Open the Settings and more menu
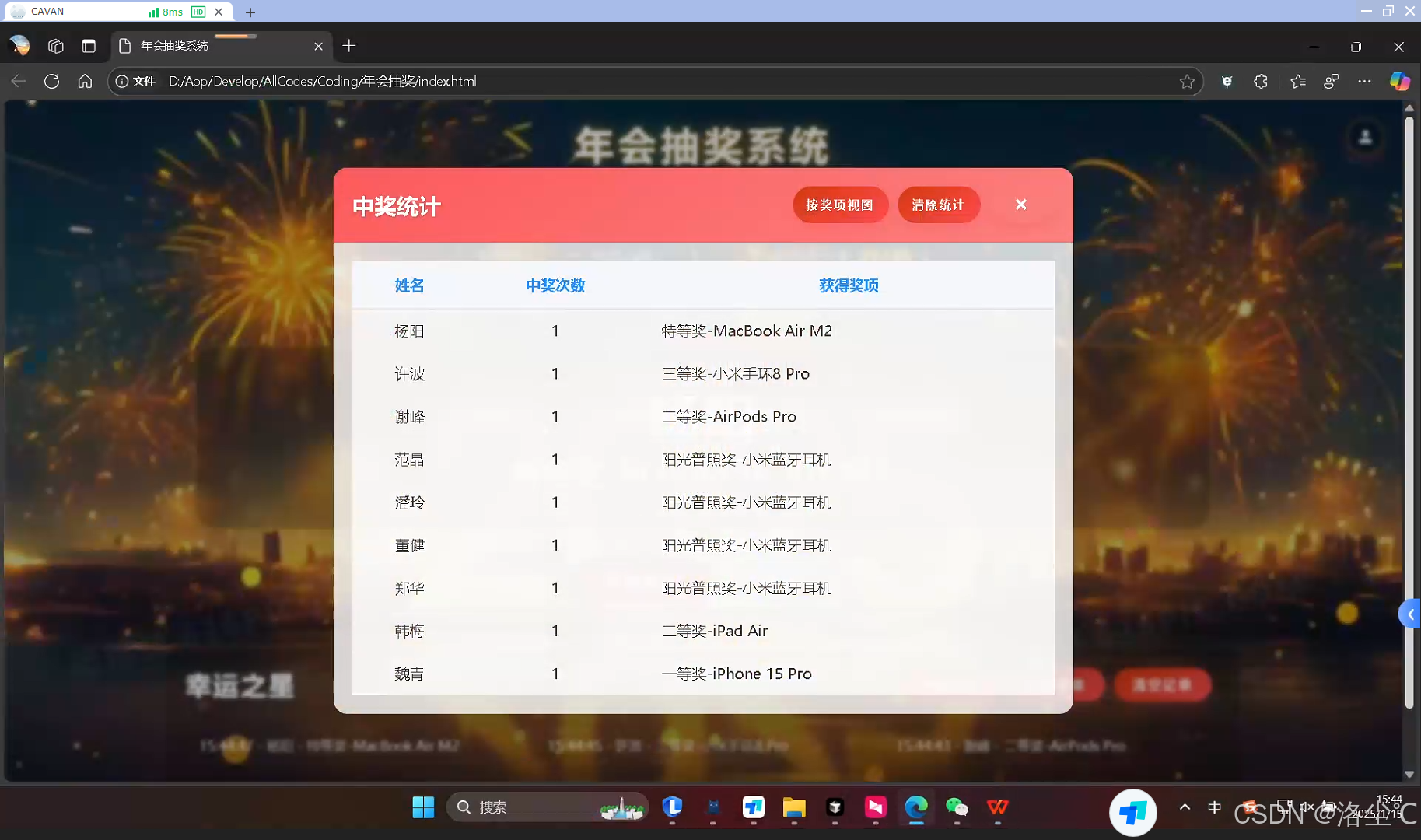 (1365, 81)
